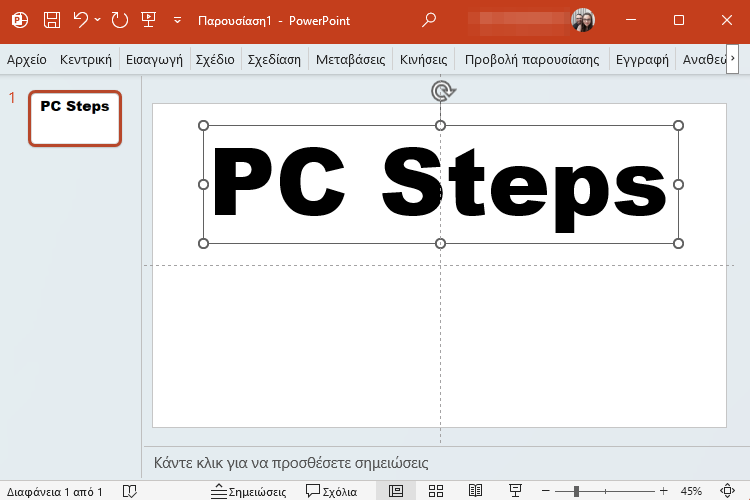Click the PowerPoint app icon in title bar
The height and width of the screenshot is (500, 750).
[x=20, y=20]
